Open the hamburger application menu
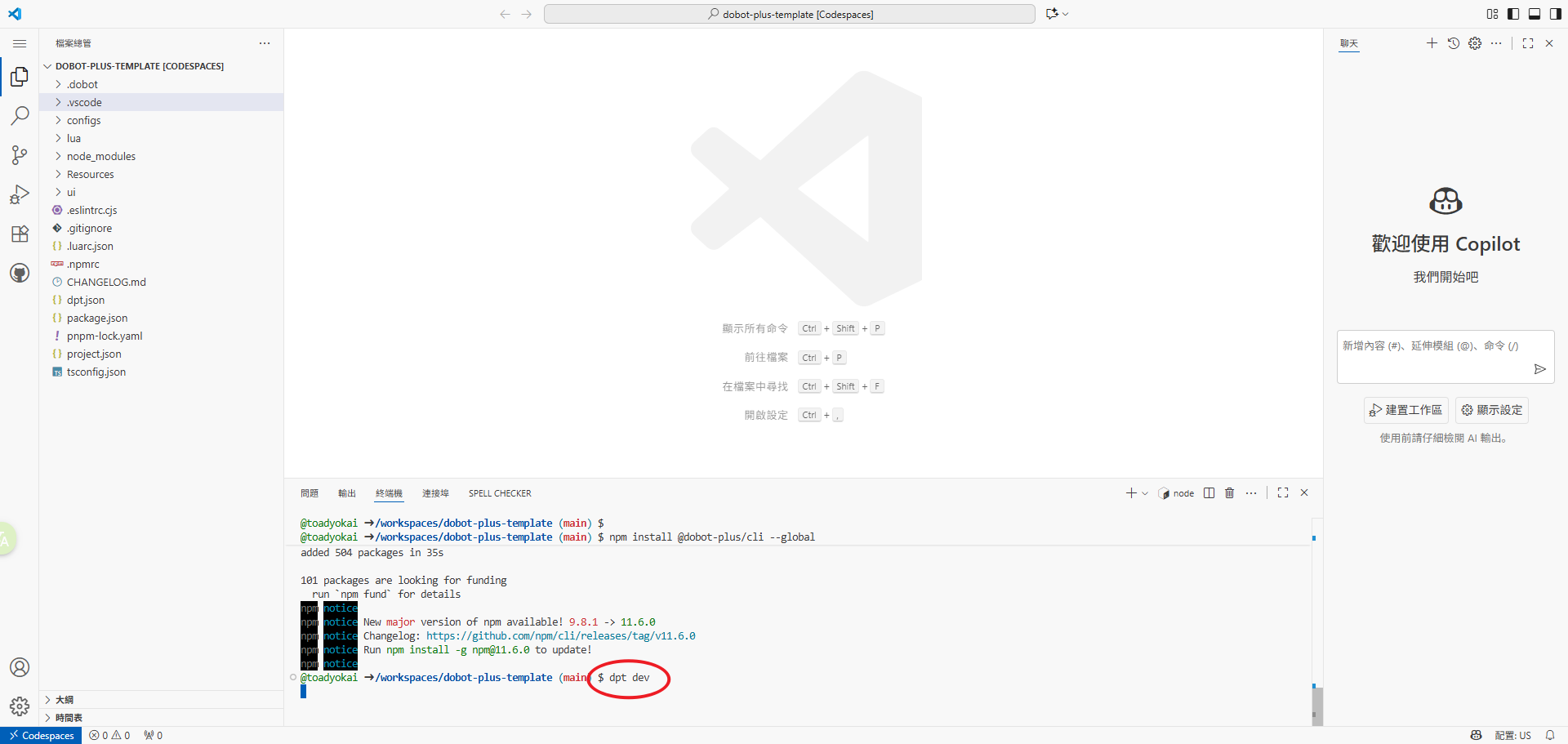This screenshot has width=1568, height=744. pyautogui.click(x=20, y=43)
